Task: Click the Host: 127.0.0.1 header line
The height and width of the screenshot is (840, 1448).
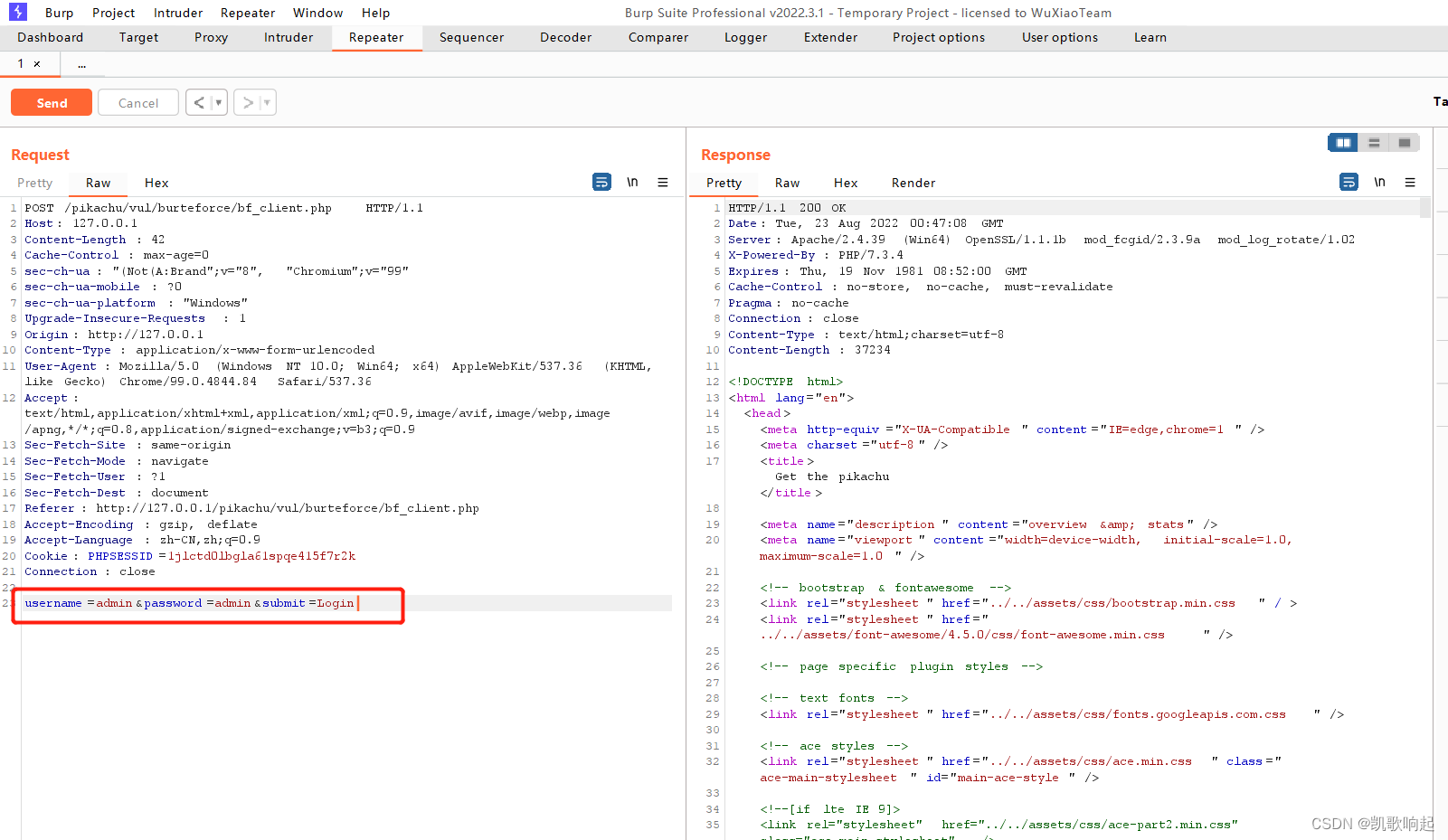Action: coord(81,223)
